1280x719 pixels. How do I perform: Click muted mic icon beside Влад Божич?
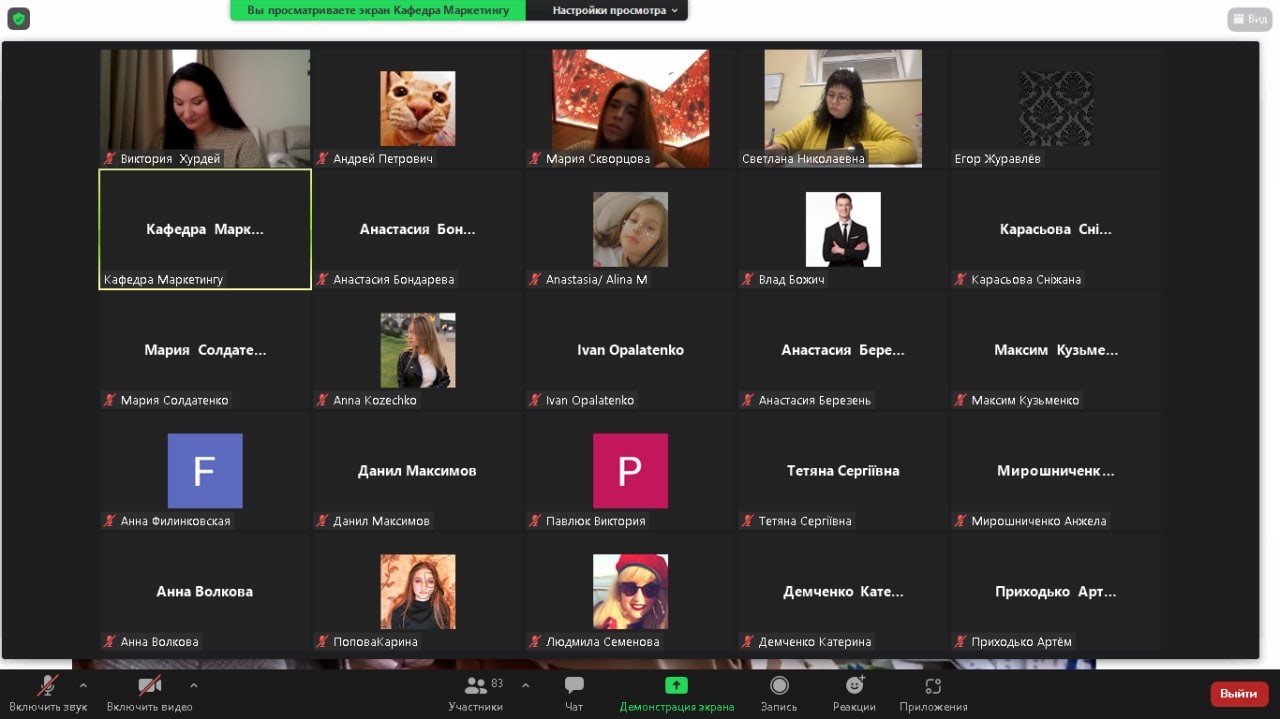(749, 280)
